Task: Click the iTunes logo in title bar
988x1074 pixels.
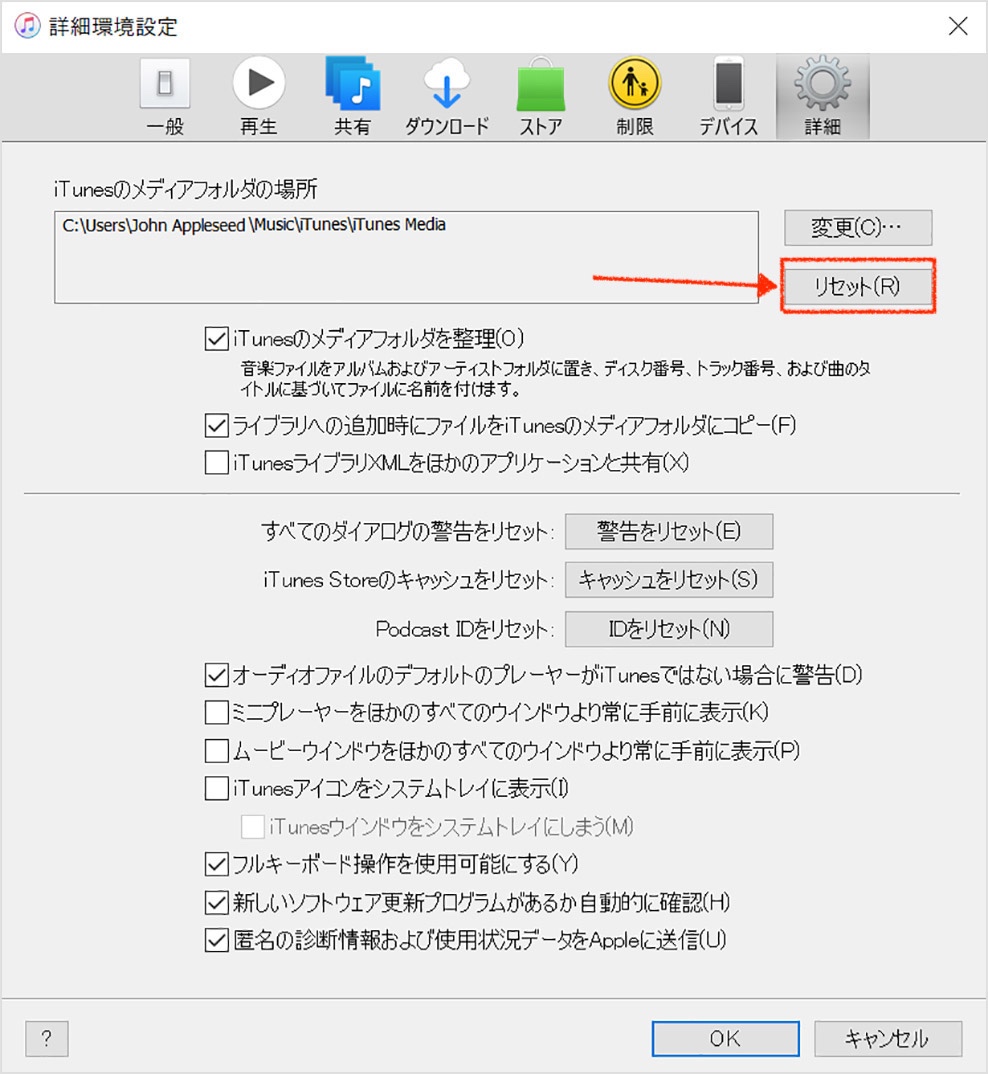Action: (27, 26)
